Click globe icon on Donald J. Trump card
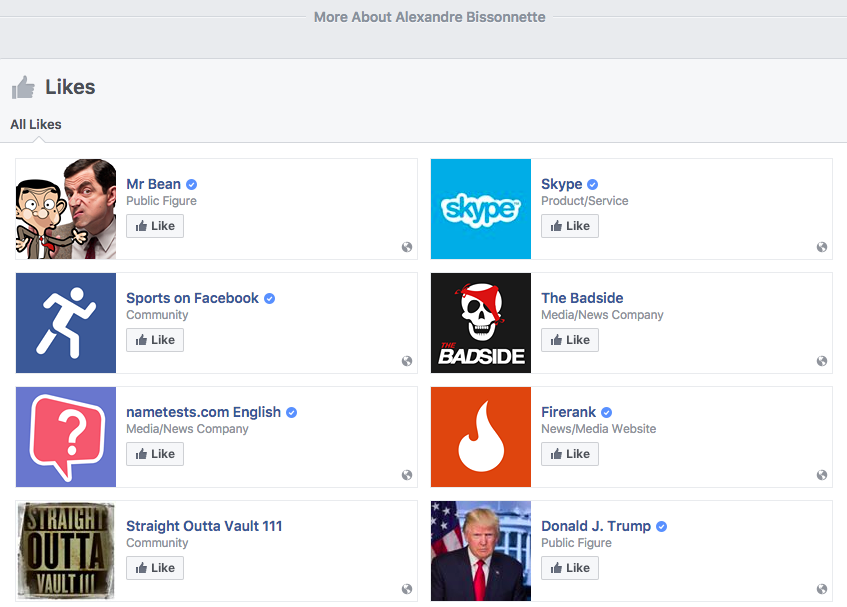Viewport: 847px width, 607px height. pos(822,589)
